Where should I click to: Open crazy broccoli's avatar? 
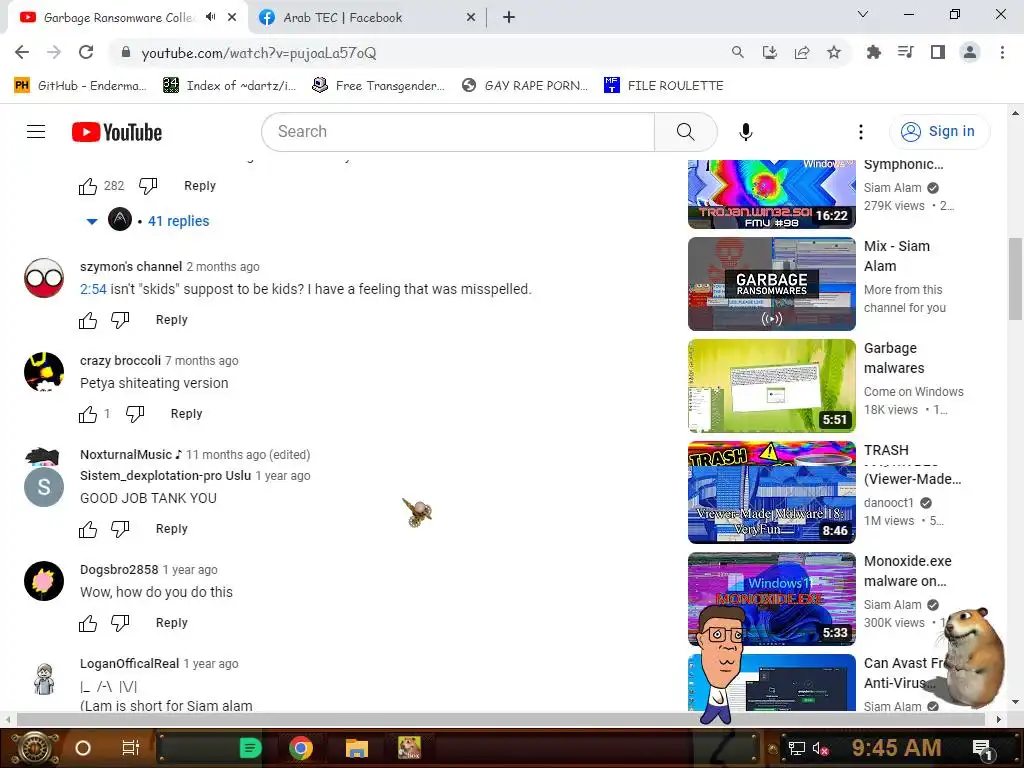[44, 372]
